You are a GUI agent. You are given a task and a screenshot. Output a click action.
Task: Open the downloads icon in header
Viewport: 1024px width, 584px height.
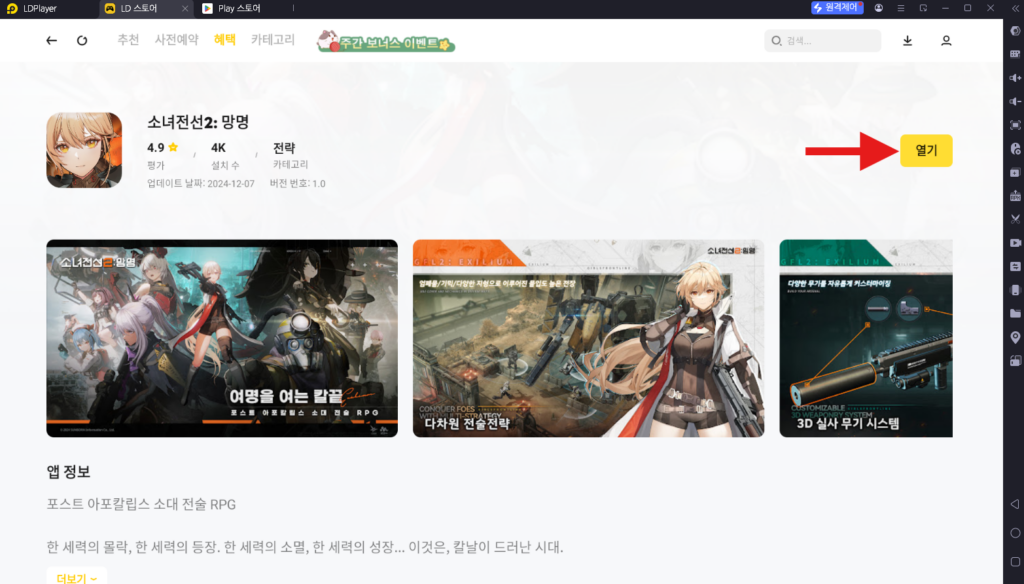click(907, 41)
